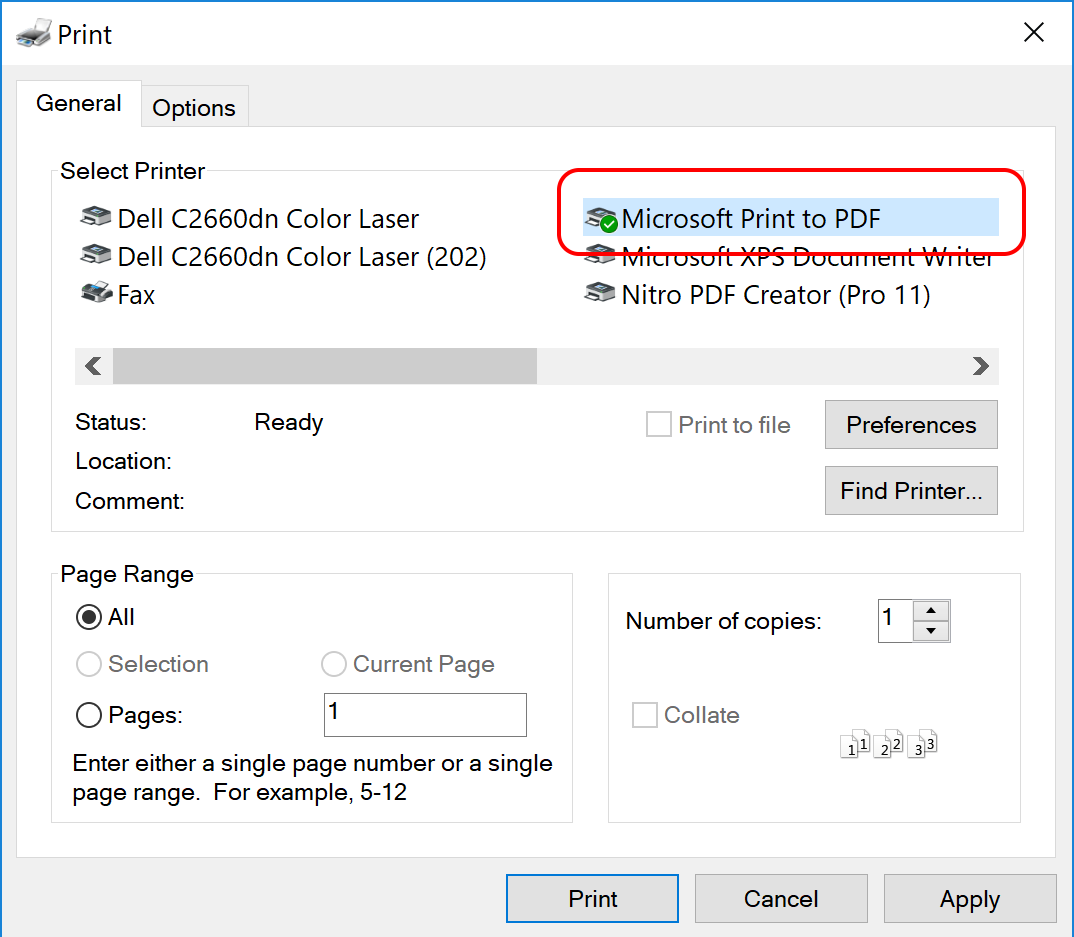Image resolution: width=1074 pixels, height=937 pixels.
Task: Select the All page range radio button
Action: 89,617
